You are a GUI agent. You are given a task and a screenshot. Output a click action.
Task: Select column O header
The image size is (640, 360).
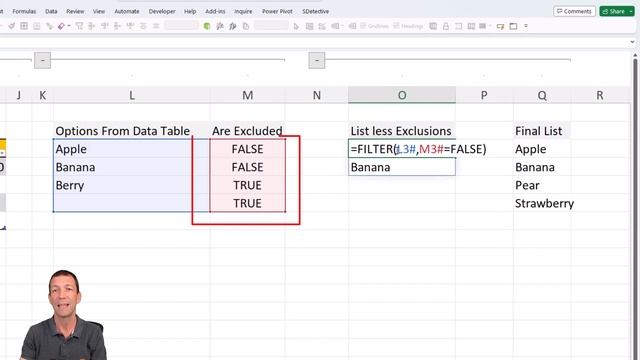click(x=402, y=95)
